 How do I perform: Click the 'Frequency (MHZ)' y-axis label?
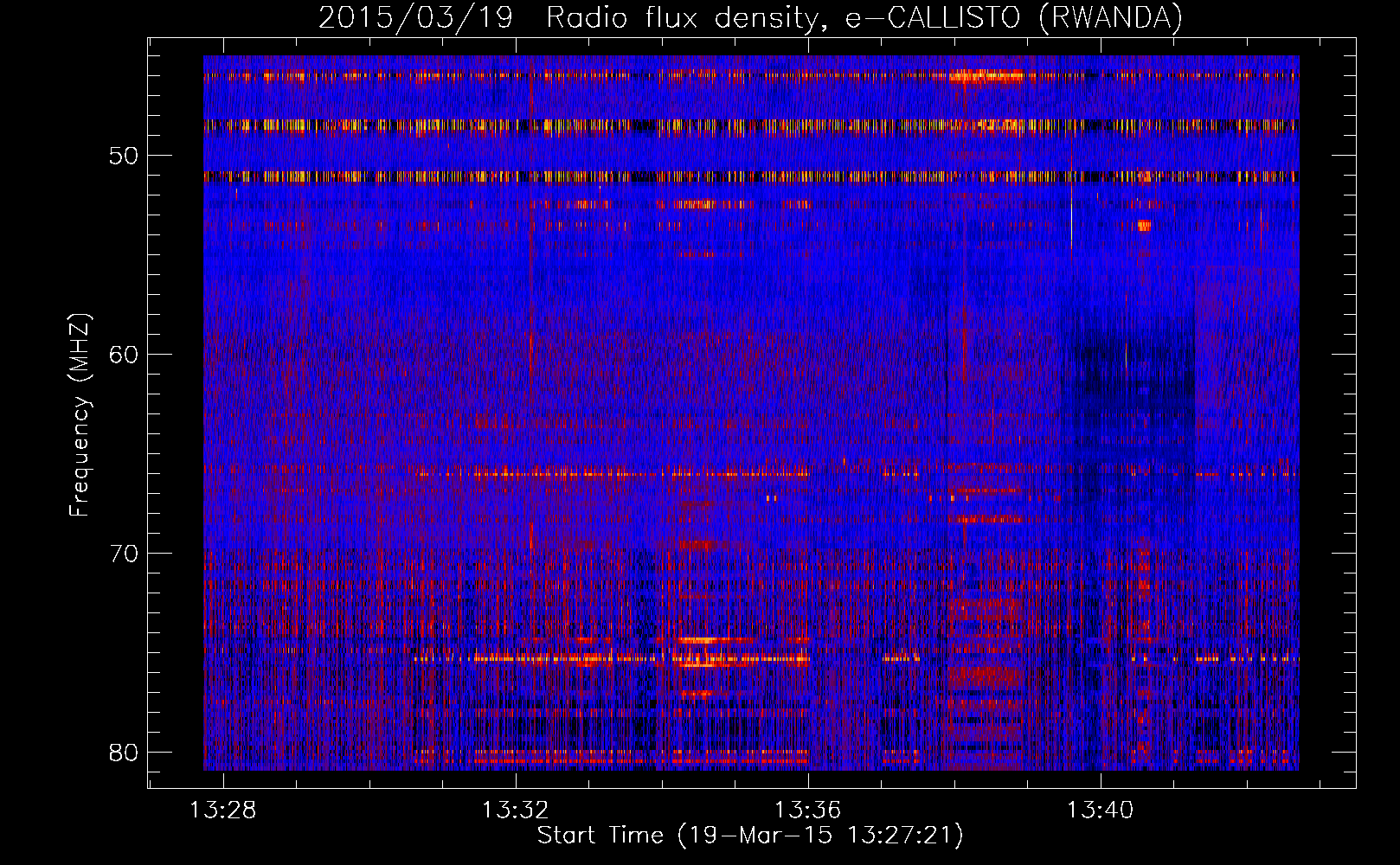[x=80, y=414]
